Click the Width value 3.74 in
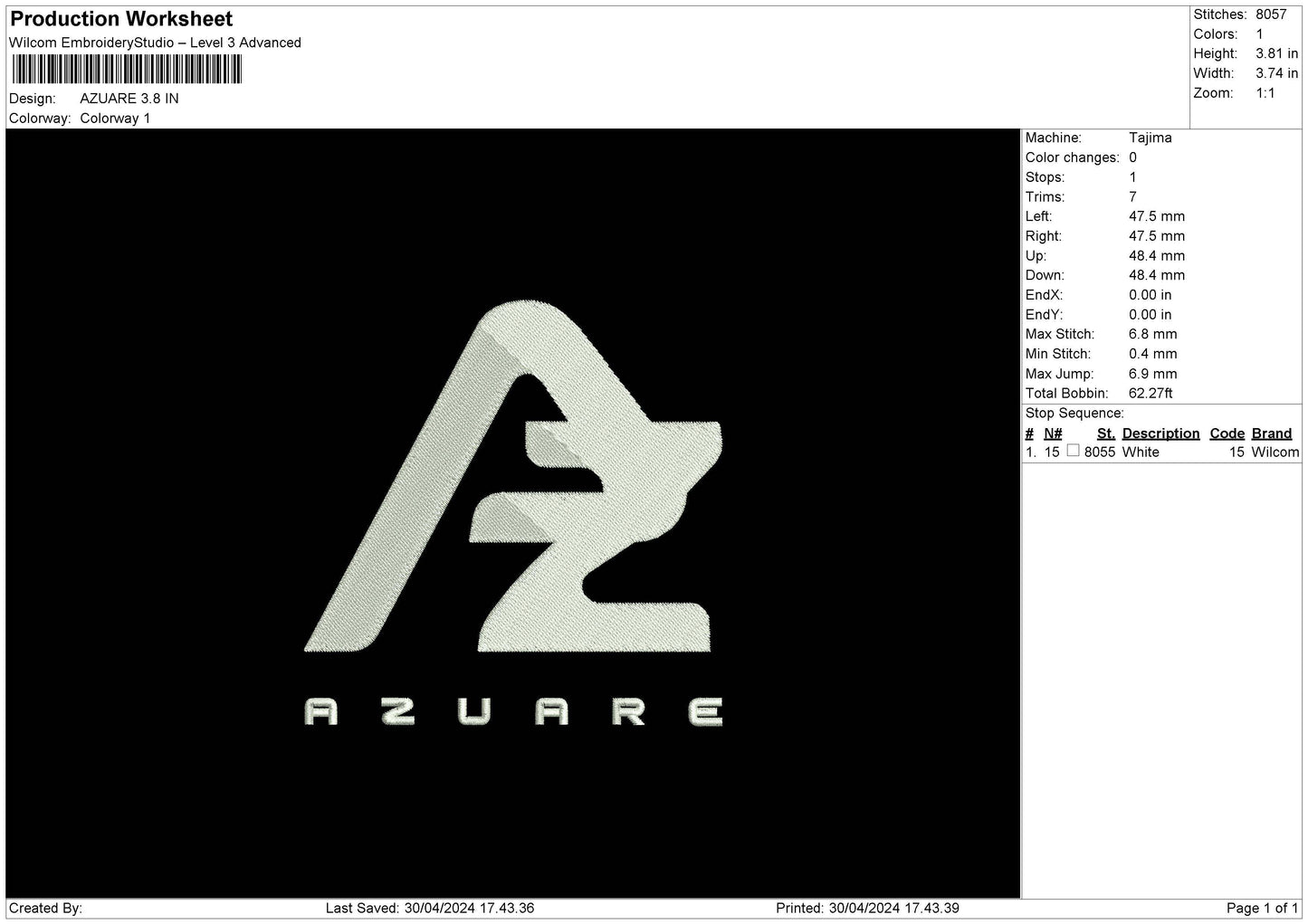 1277,73
